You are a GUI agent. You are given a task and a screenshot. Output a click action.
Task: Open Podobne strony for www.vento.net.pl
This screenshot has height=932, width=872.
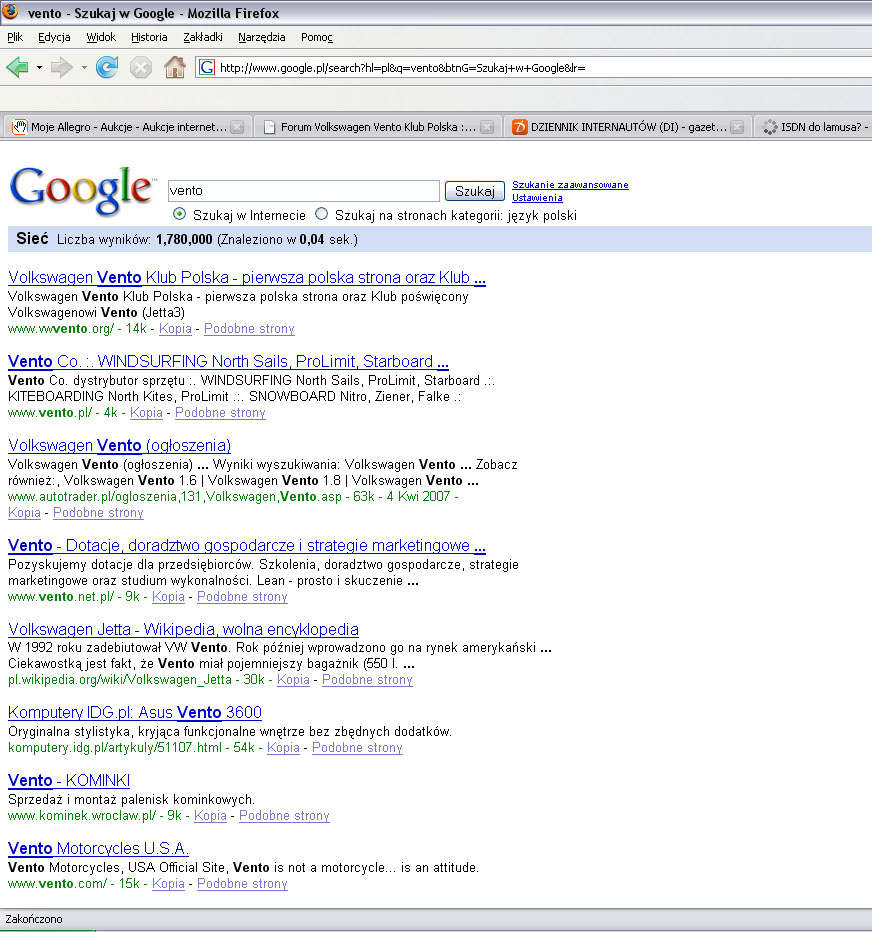(242, 597)
